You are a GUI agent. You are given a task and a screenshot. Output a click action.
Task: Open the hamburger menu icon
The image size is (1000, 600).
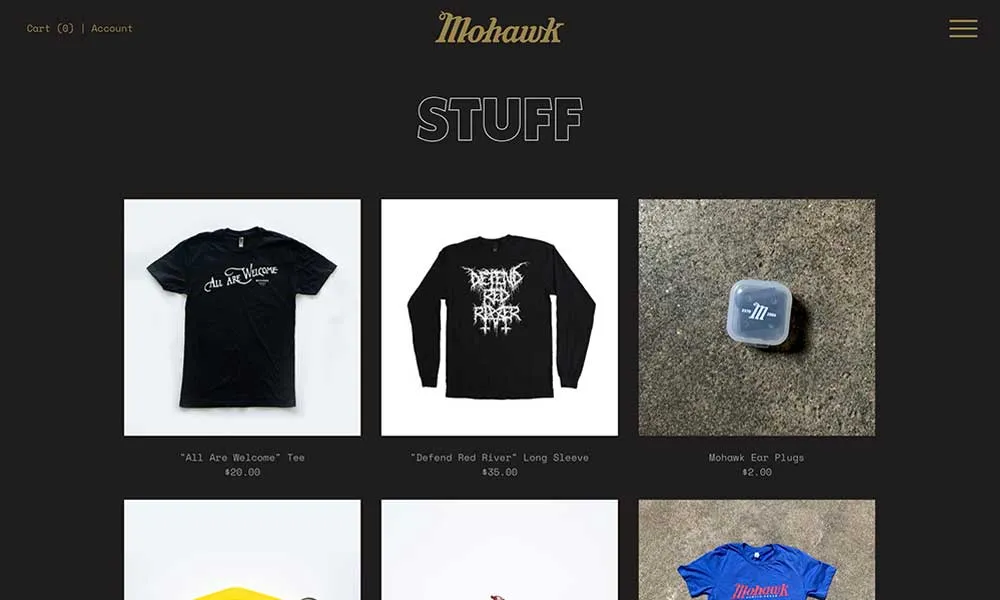click(x=963, y=28)
